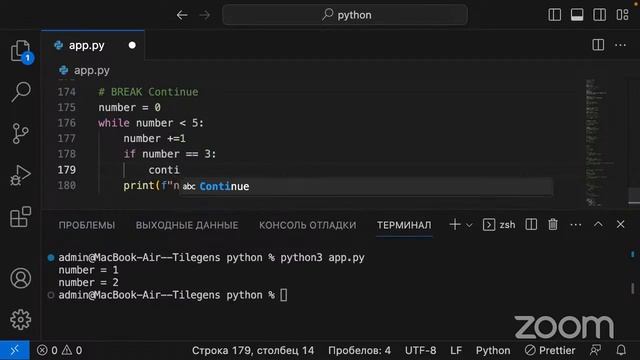Split the editor to the right

(x=598, y=45)
